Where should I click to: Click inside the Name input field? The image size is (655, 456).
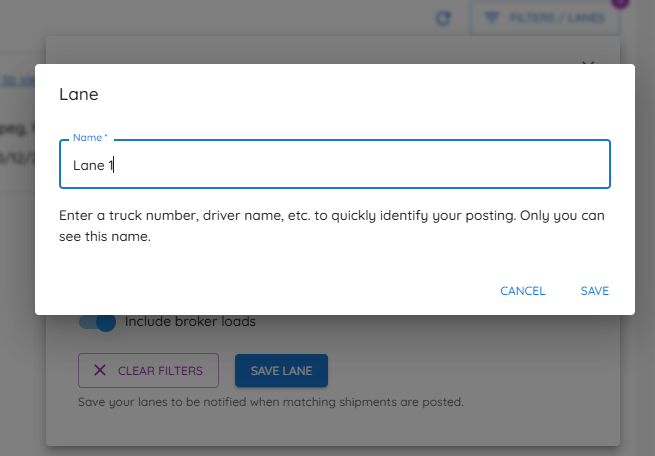335,164
